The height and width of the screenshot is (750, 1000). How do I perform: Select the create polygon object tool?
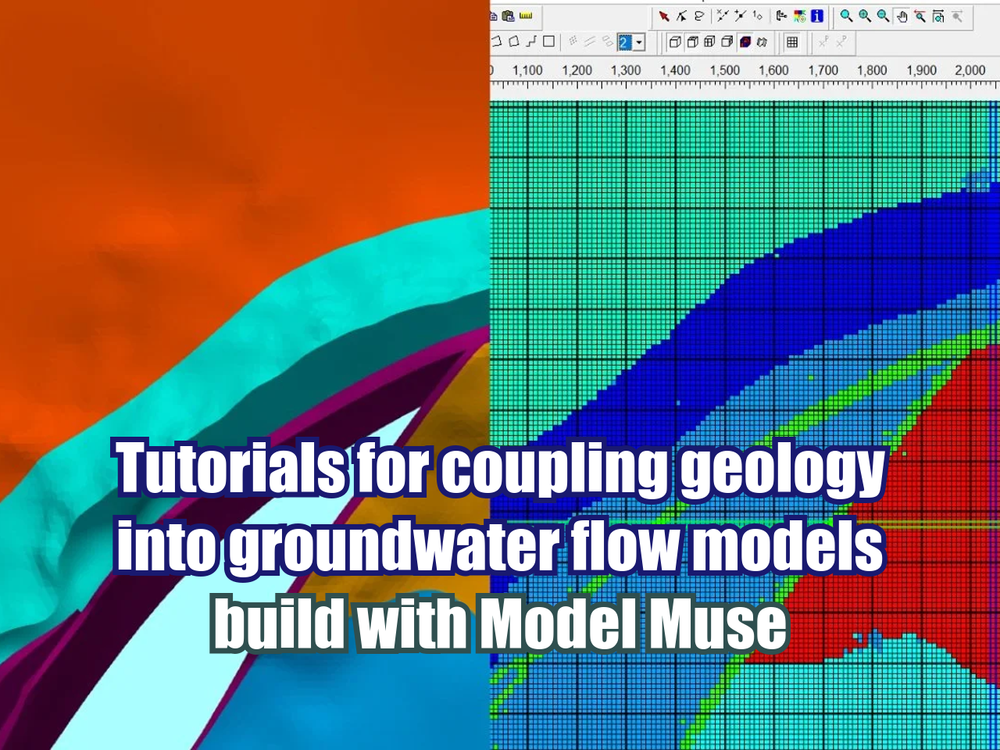pyautogui.click(x=514, y=43)
